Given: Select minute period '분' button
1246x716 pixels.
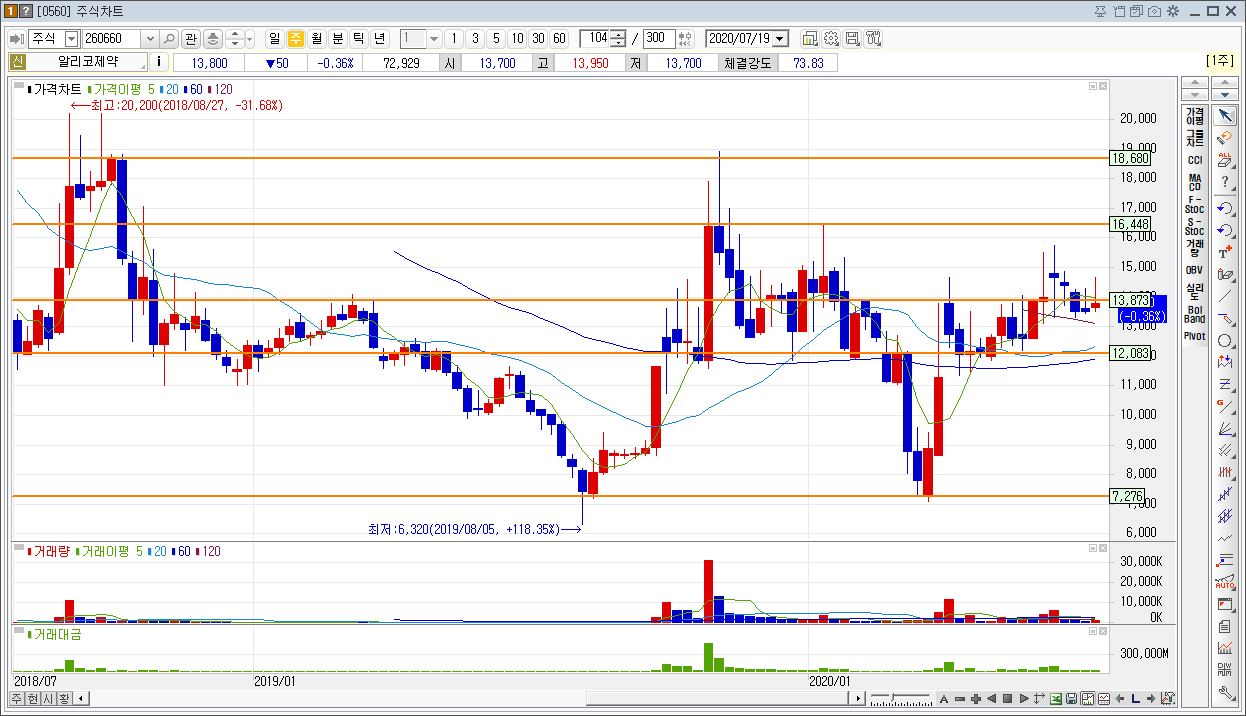Looking at the screenshot, I should click(337, 39).
